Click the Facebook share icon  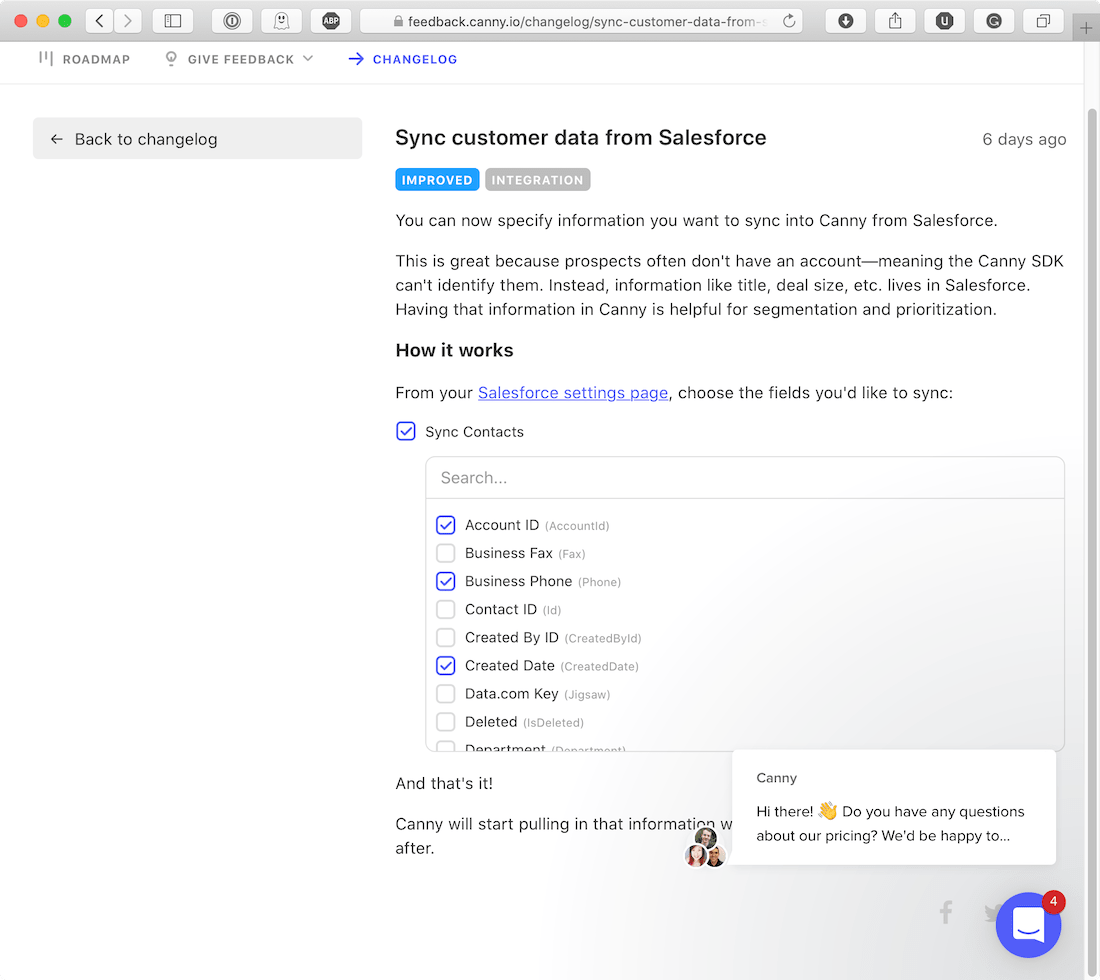(x=946, y=912)
